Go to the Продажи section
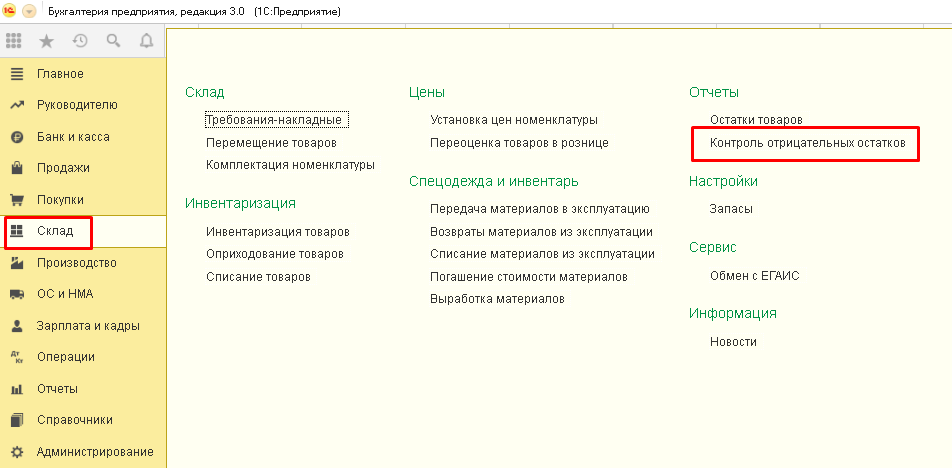This screenshot has width=952, height=468. [x=63, y=168]
